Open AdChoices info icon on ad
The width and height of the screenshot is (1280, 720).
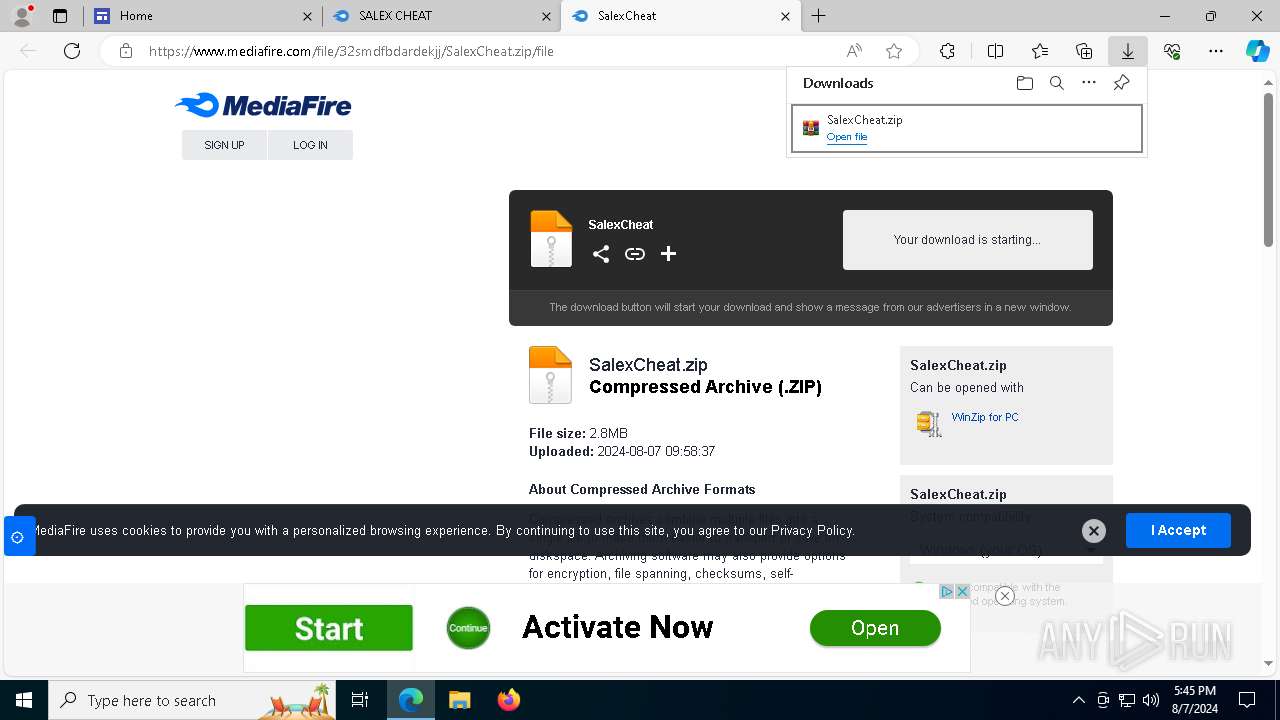pos(947,592)
